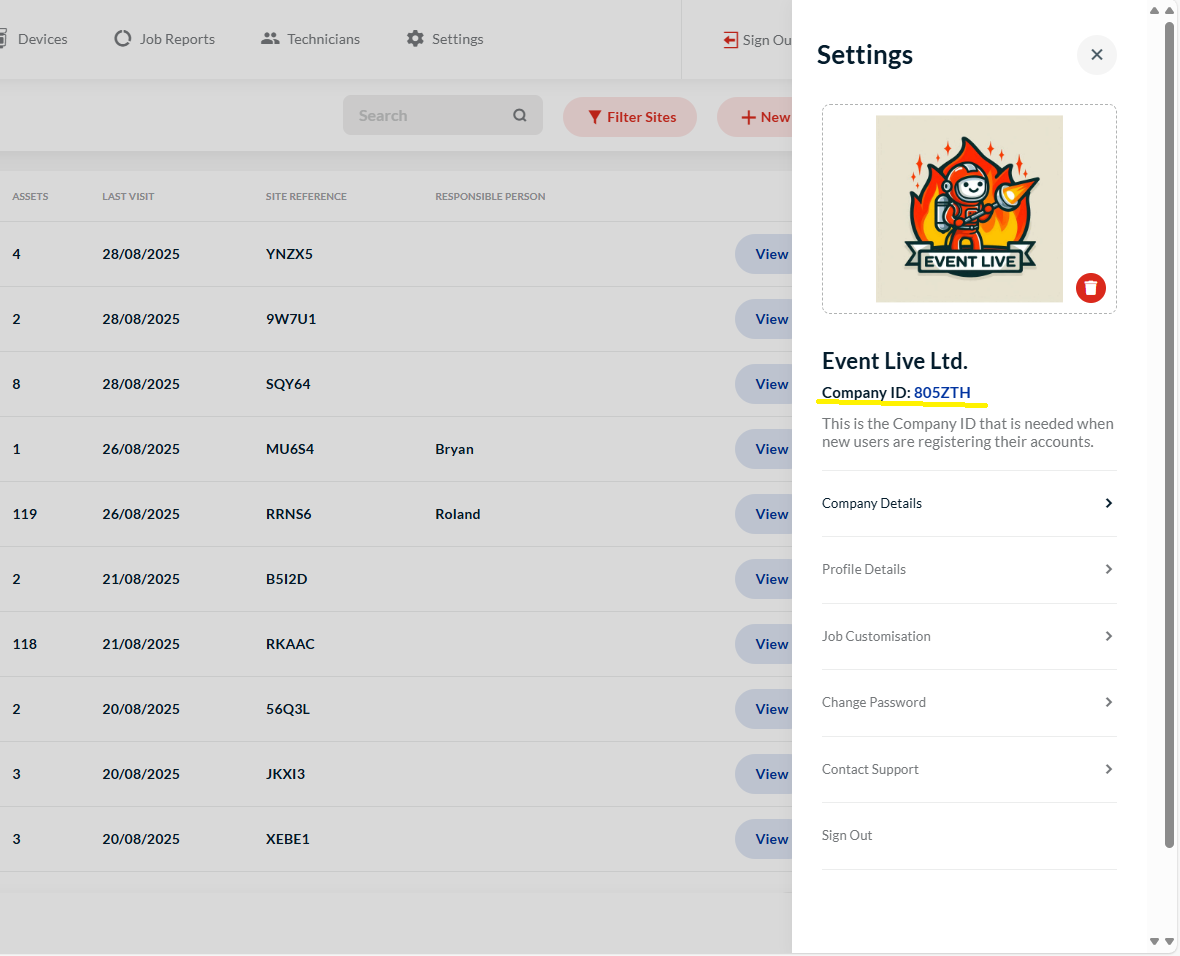Click the magnifier icon in search box
1180x956 pixels.
click(520, 116)
